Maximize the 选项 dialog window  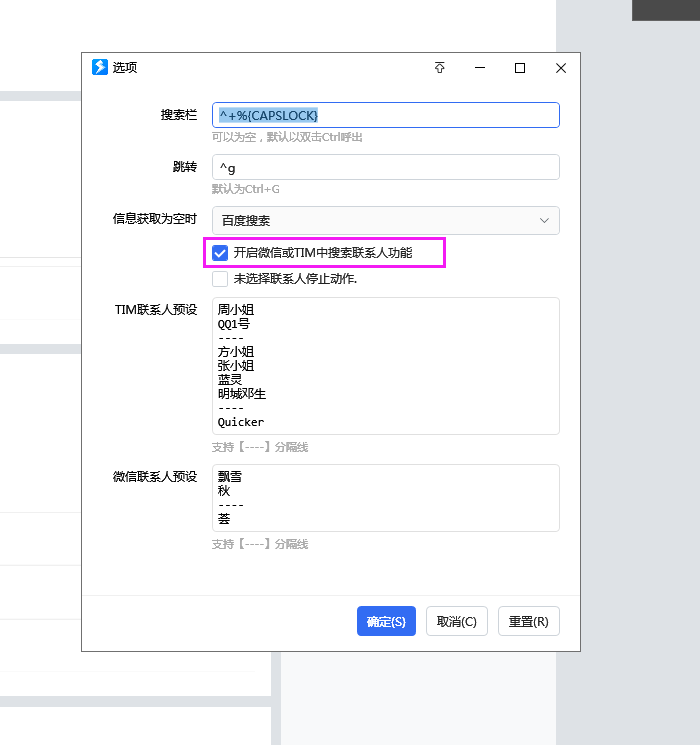[x=520, y=68]
